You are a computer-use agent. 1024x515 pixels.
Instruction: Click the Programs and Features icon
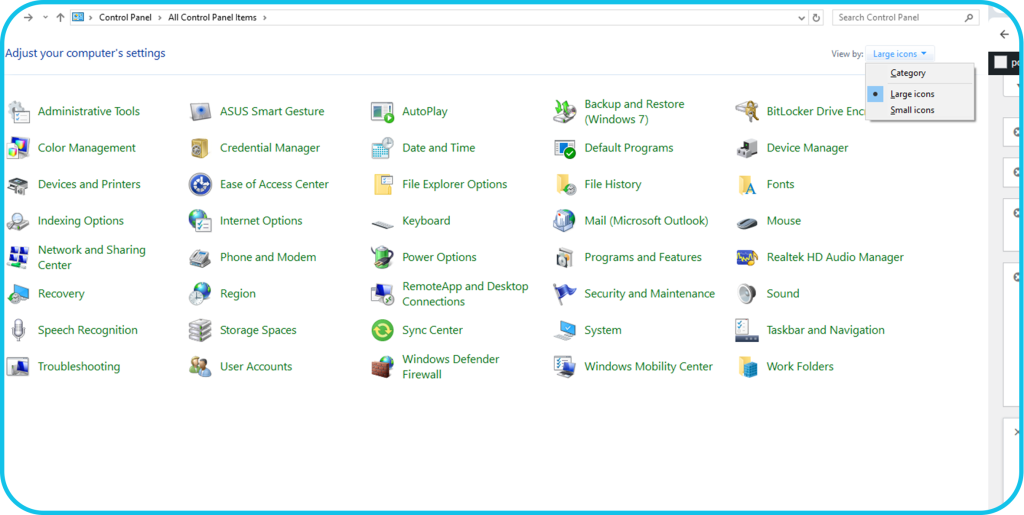(x=564, y=257)
